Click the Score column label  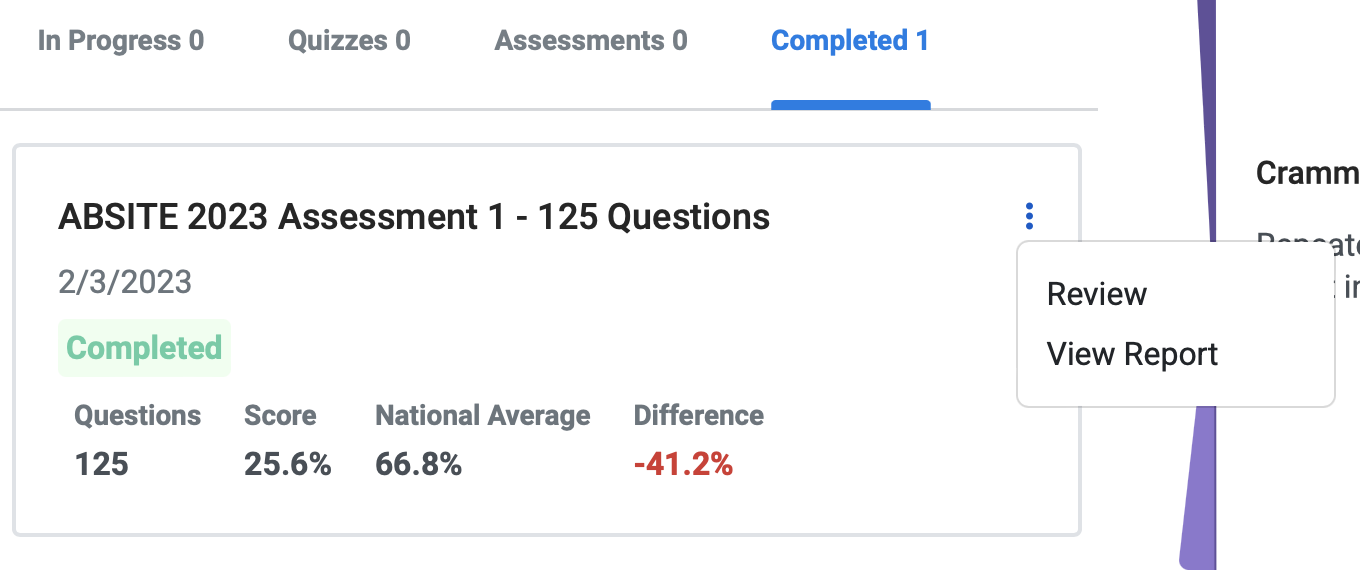280,415
